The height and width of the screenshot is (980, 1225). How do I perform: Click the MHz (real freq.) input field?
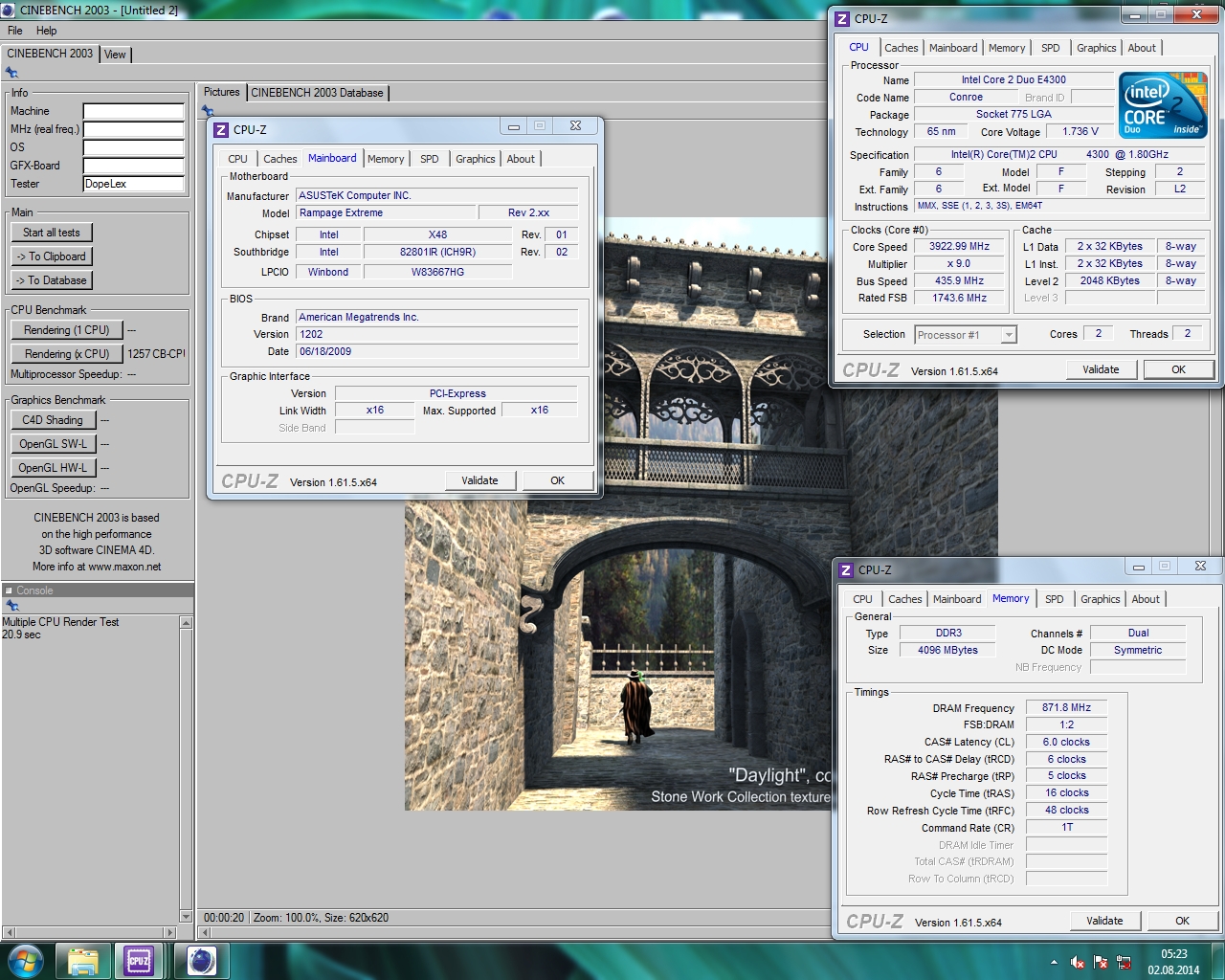(133, 129)
